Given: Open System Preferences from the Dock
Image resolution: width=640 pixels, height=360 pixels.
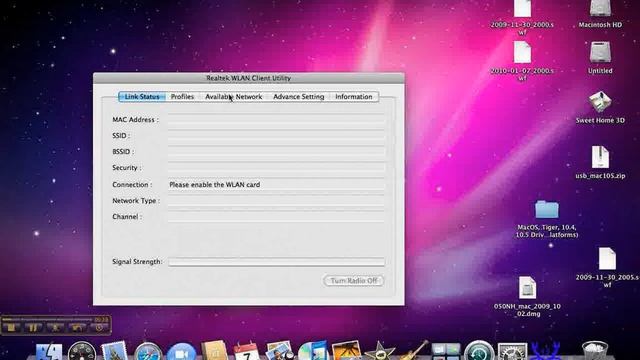Looking at the screenshot, I should (x=512, y=352).
